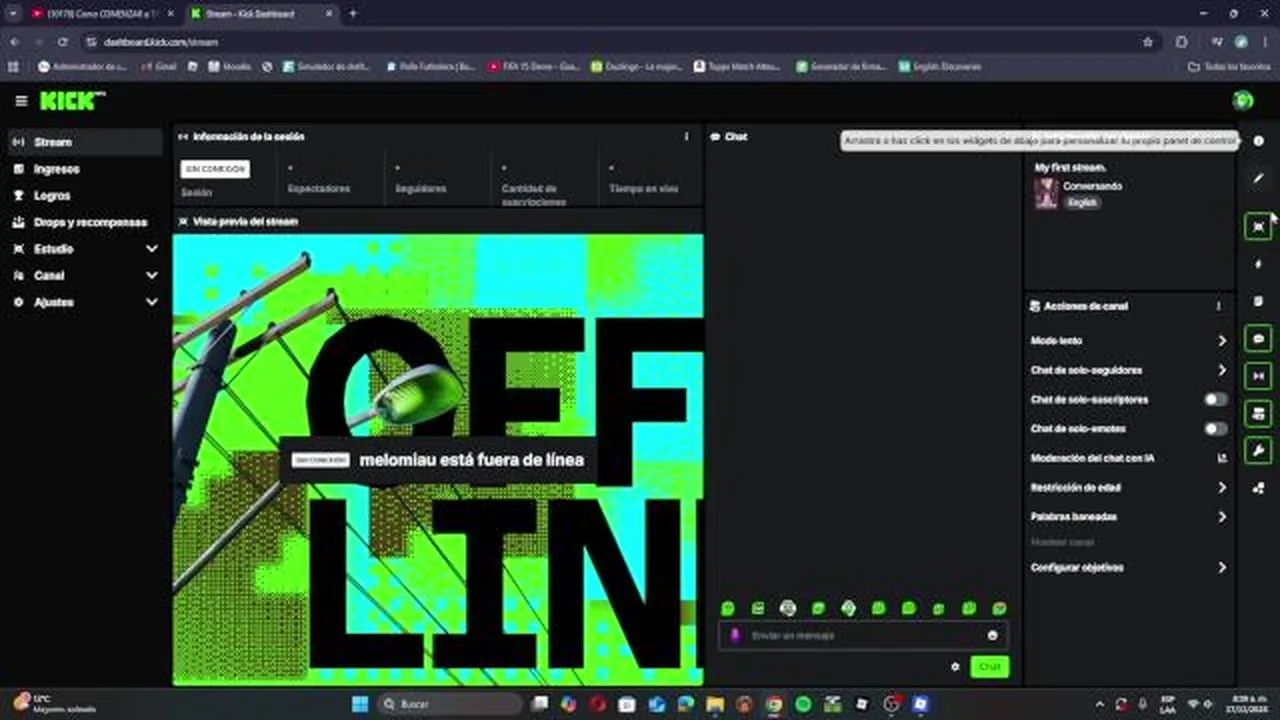Open Moderación del chat con IA stats icon
This screenshot has width=1280, height=720.
point(1222,458)
